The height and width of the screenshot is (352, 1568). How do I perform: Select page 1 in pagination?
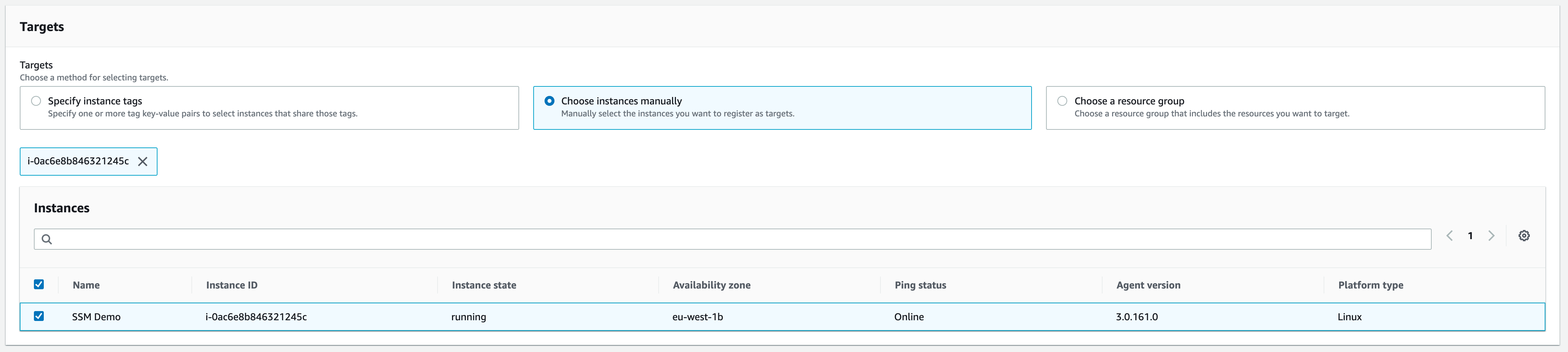(x=1470, y=236)
